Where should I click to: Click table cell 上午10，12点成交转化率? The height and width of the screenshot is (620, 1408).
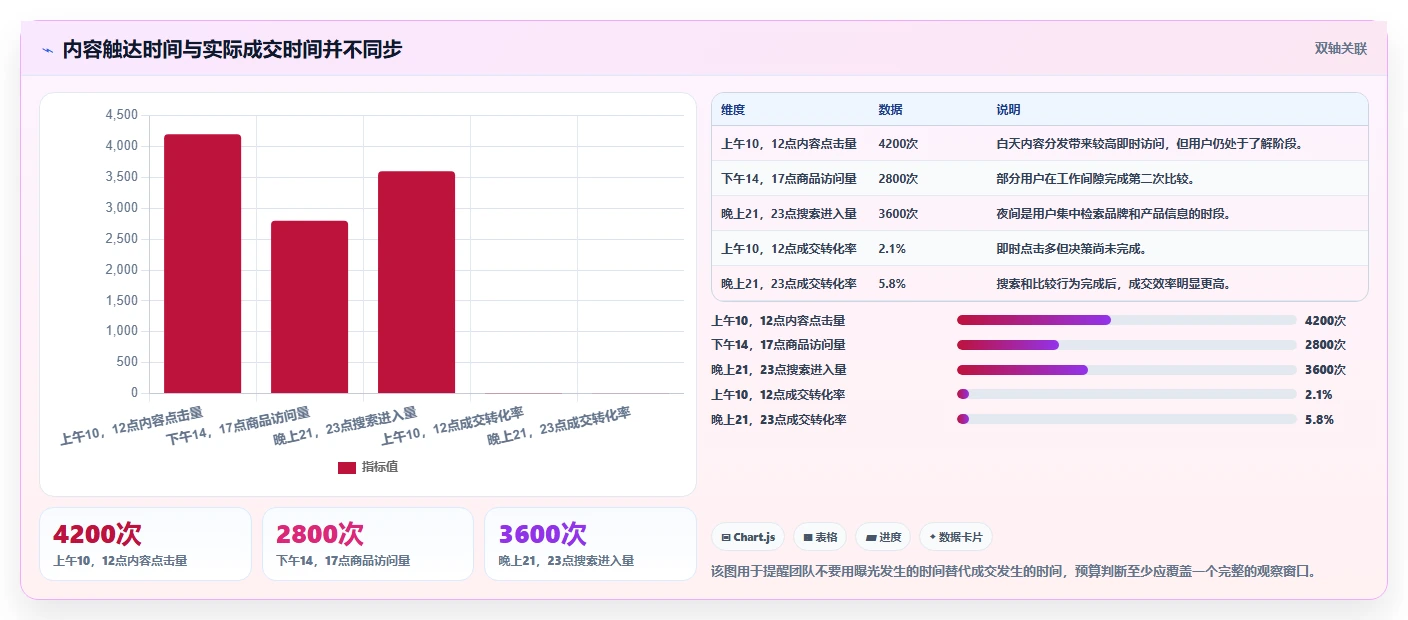(789, 249)
